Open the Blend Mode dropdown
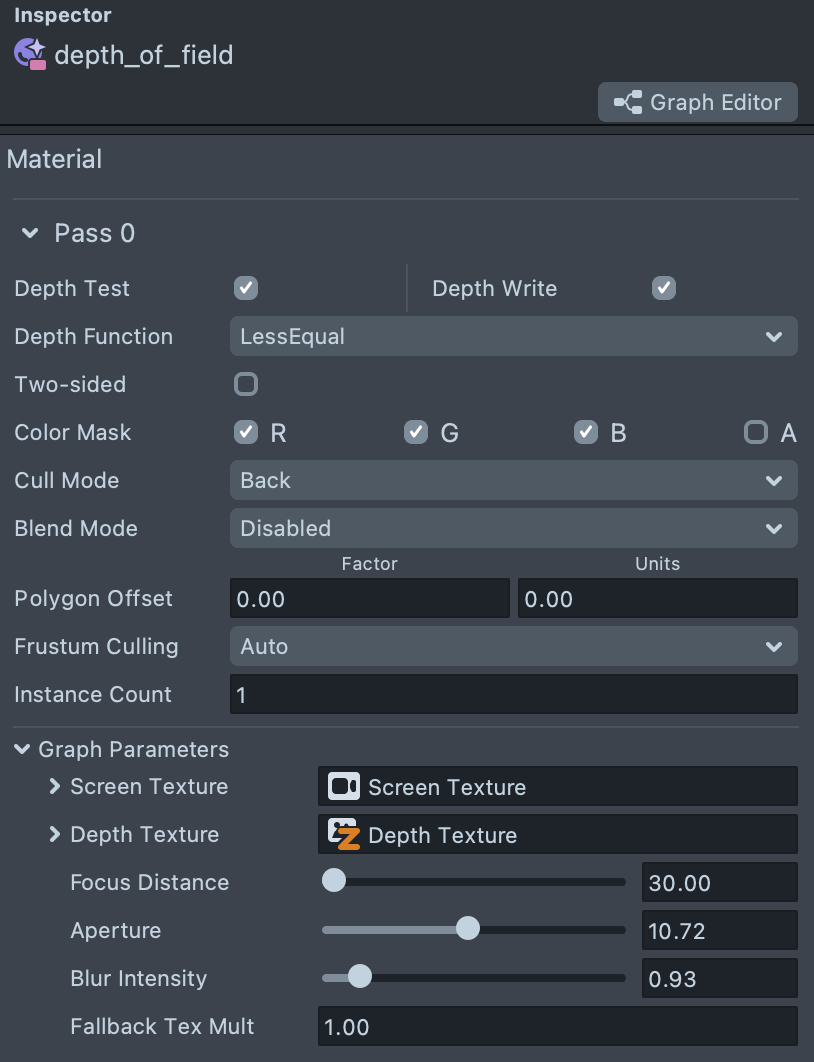Viewport: 814px width, 1062px height. (513, 529)
